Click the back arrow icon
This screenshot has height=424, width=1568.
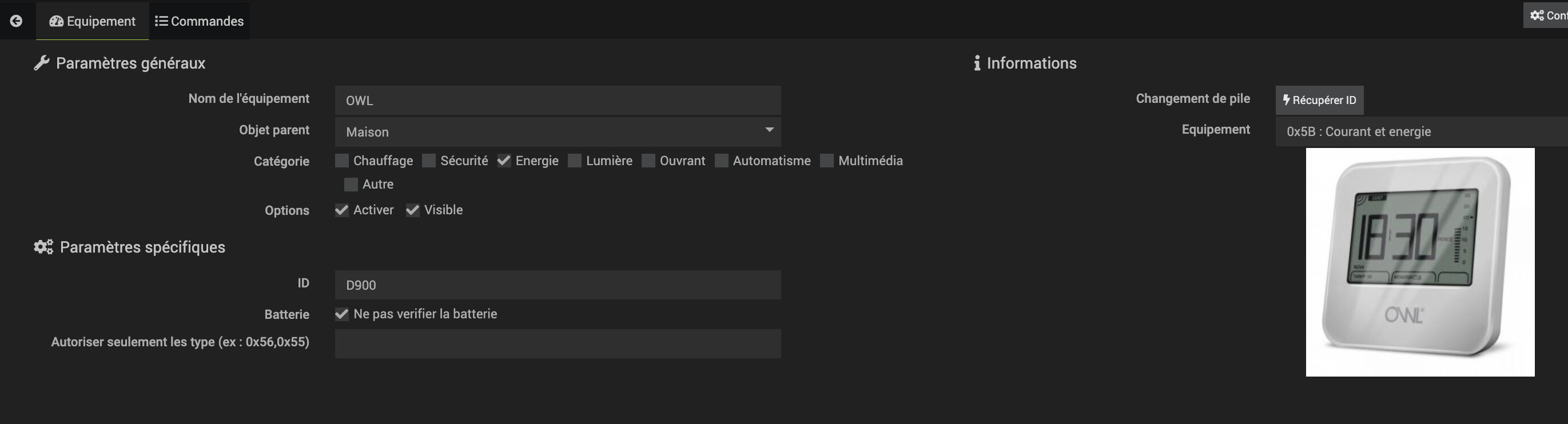pos(17,21)
